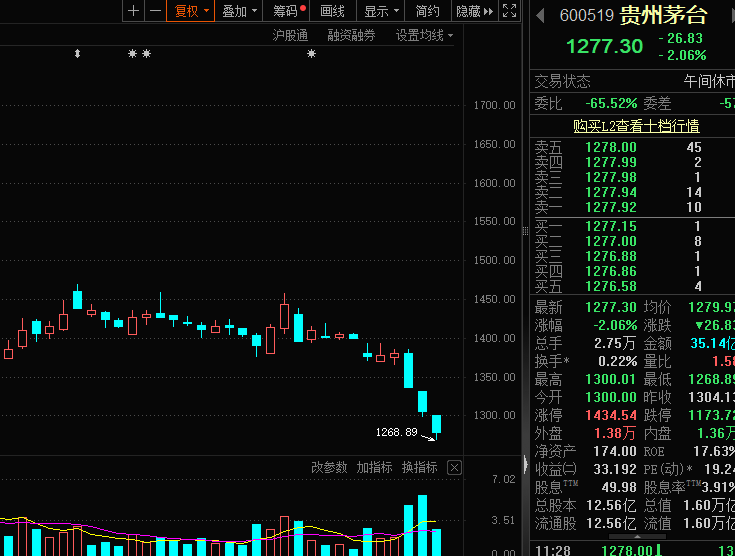The height and width of the screenshot is (556, 735).
Task: Click 卖四 price 1277.99
Action: (611, 162)
